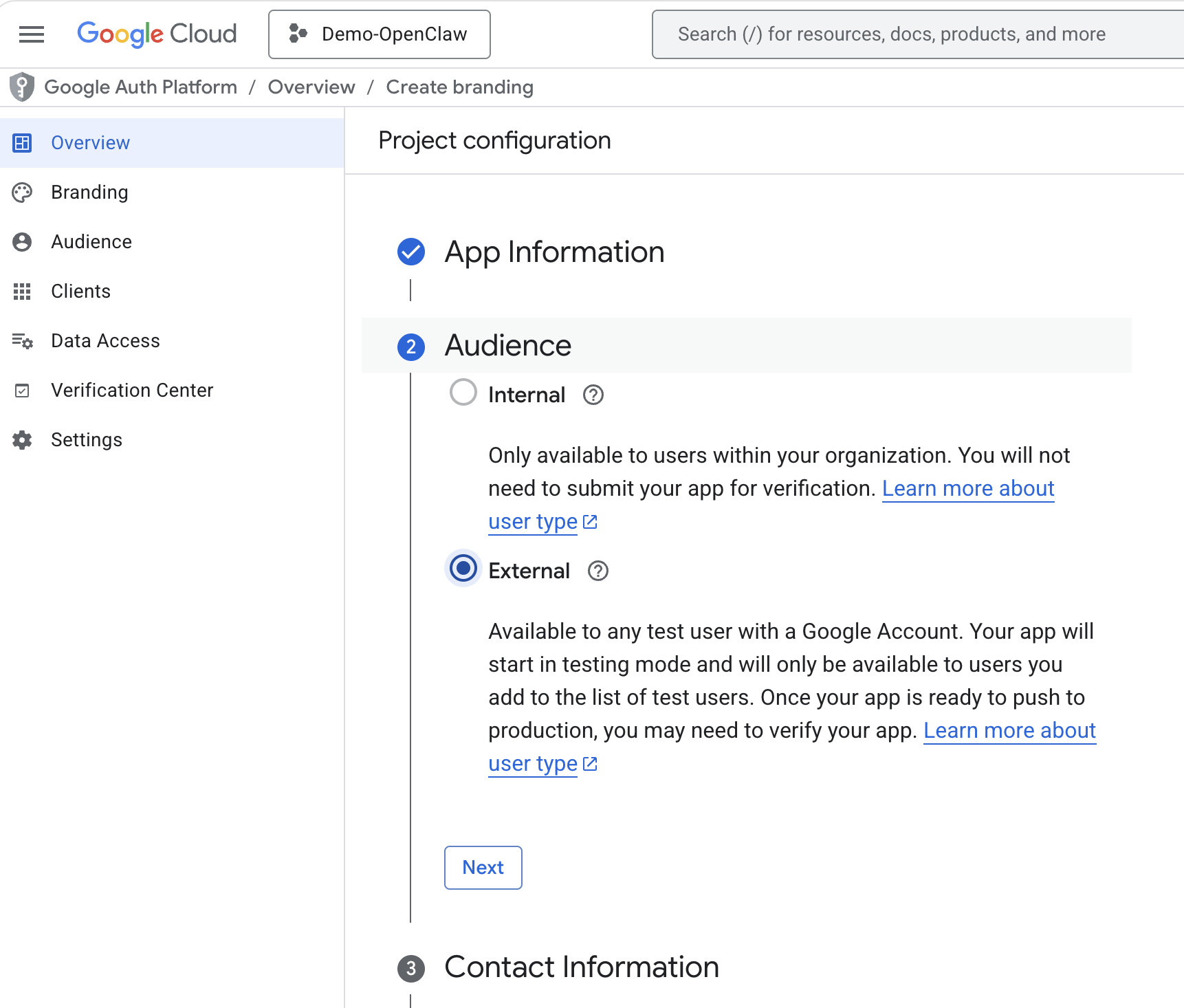Viewport: 1184px width, 1008px height.
Task: Click the Google Auth Platform key icon
Action: click(x=22, y=87)
